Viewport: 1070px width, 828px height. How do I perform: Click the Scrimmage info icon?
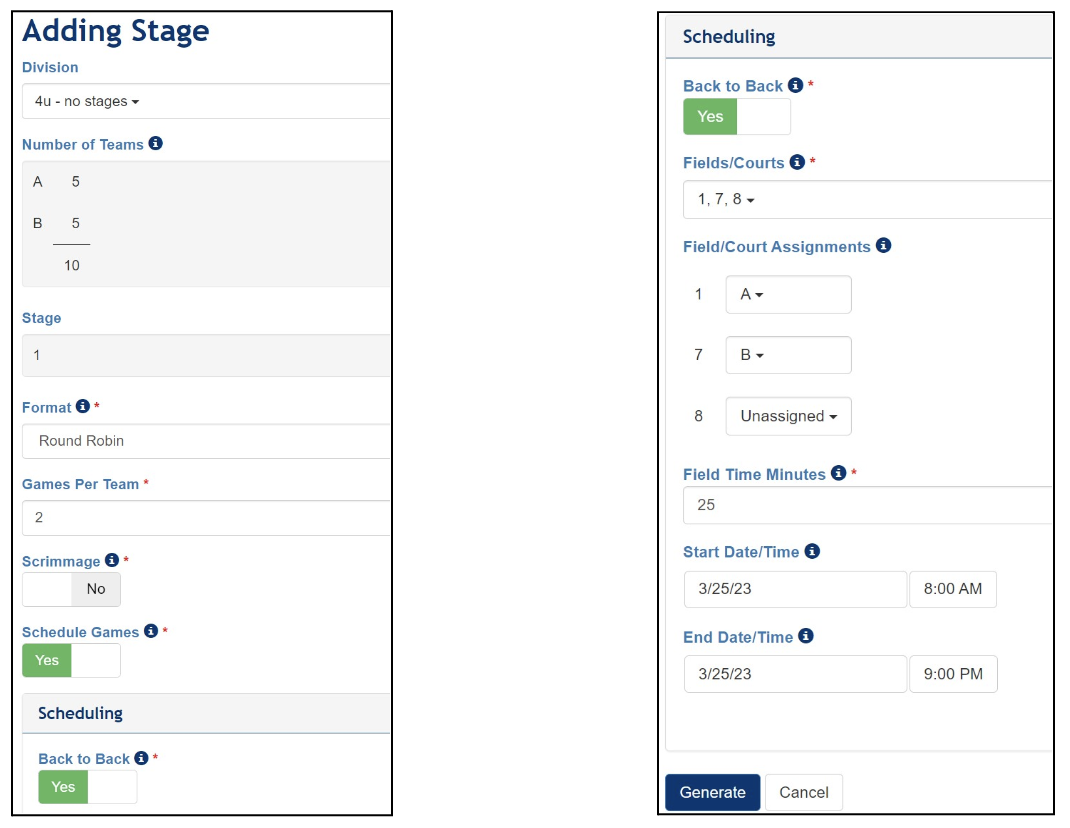click(112, 561)
